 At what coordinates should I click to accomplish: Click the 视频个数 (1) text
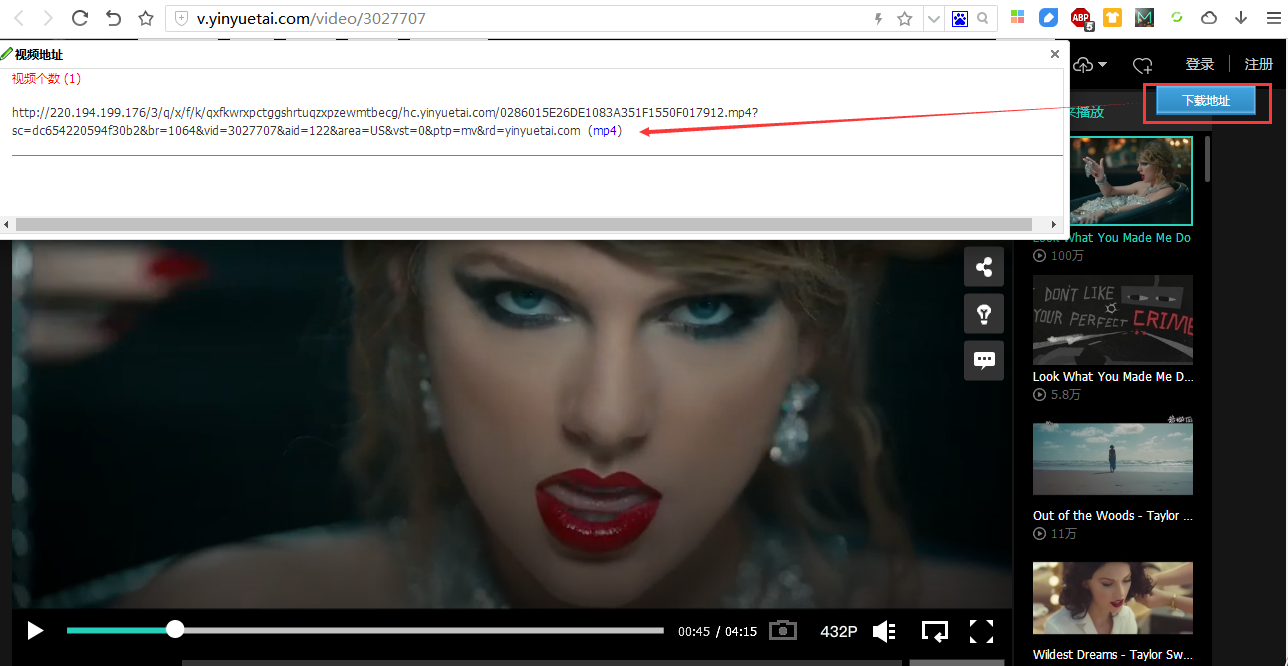[46, 78]
